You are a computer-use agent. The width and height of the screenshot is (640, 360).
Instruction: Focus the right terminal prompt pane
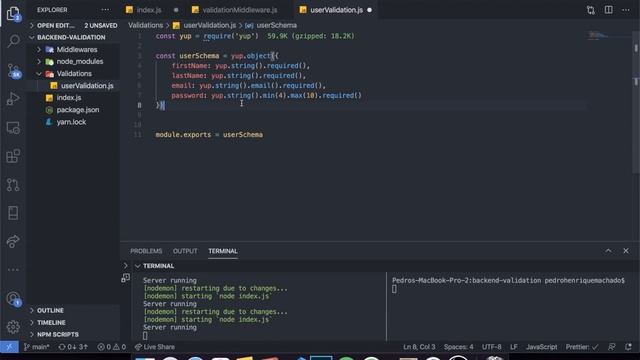(512, 306)
